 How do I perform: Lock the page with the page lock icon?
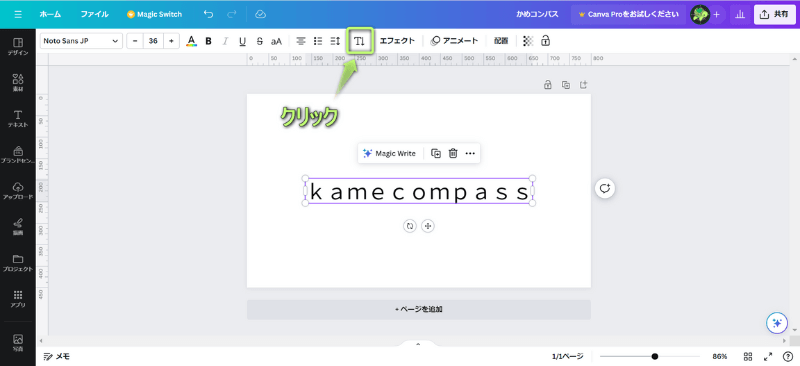tap(547, 85)
